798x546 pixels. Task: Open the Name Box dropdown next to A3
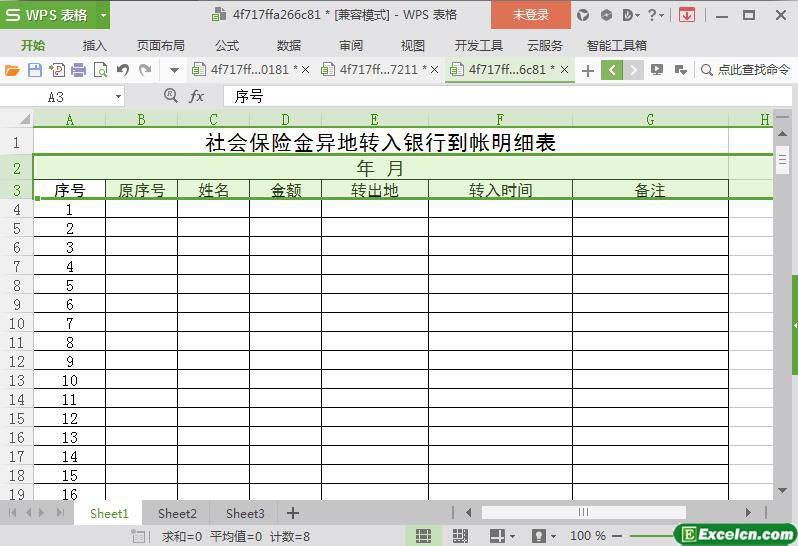coord(118,96)
